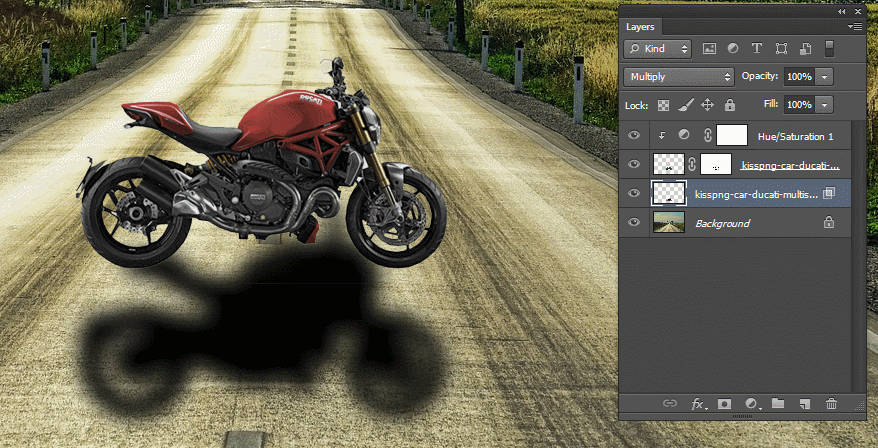Viewport: 878px width, 448px height.
Task: Hide the kisspng-car-ducati-multis shadow layer
Action: pos(634,193)
